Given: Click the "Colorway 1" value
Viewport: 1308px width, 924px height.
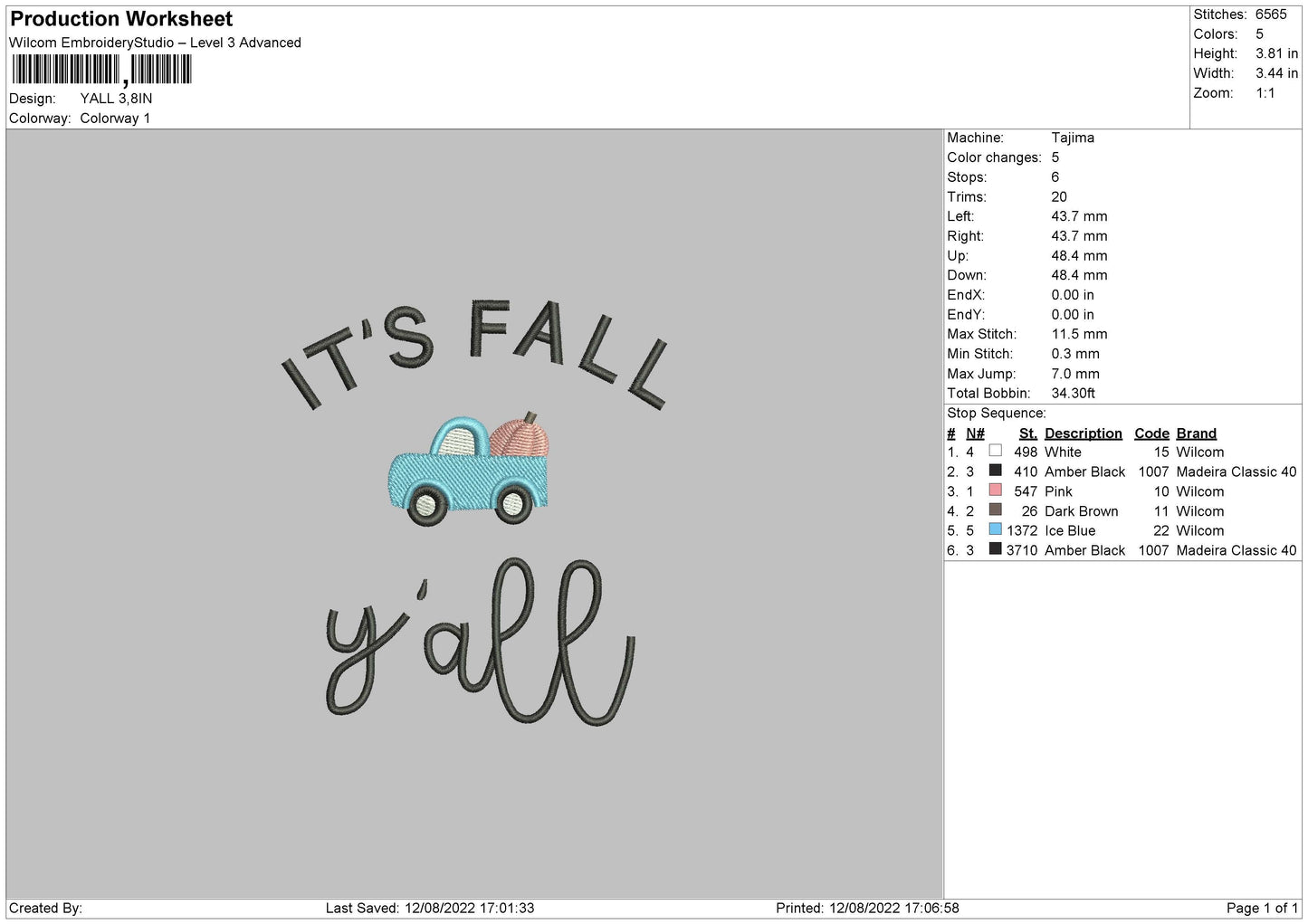Looking at the screenshot, I should [115, 119].
